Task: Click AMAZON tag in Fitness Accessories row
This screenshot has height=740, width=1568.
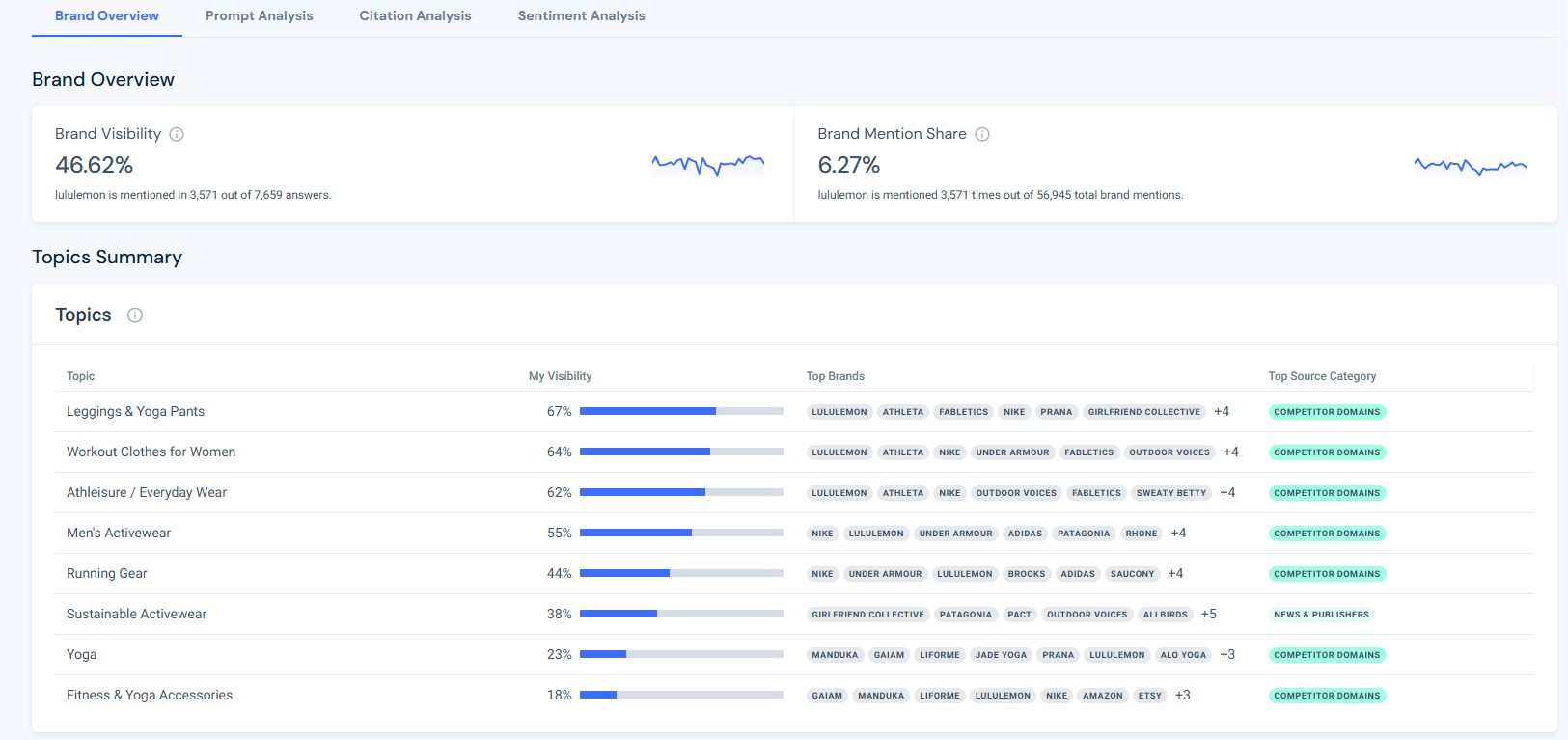Action: tap(1103, 696)
